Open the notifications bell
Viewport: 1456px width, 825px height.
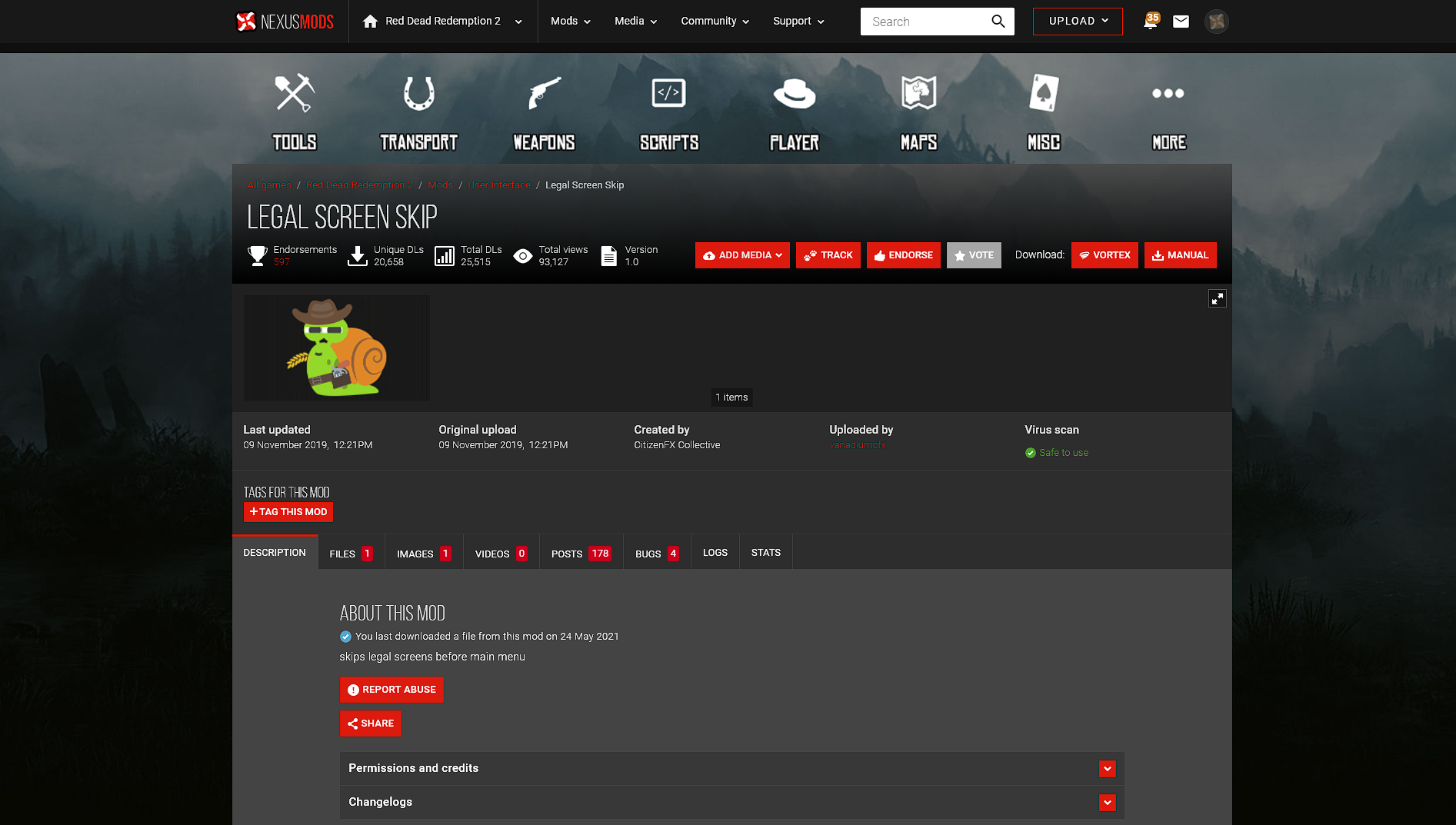pos(1150,22)
